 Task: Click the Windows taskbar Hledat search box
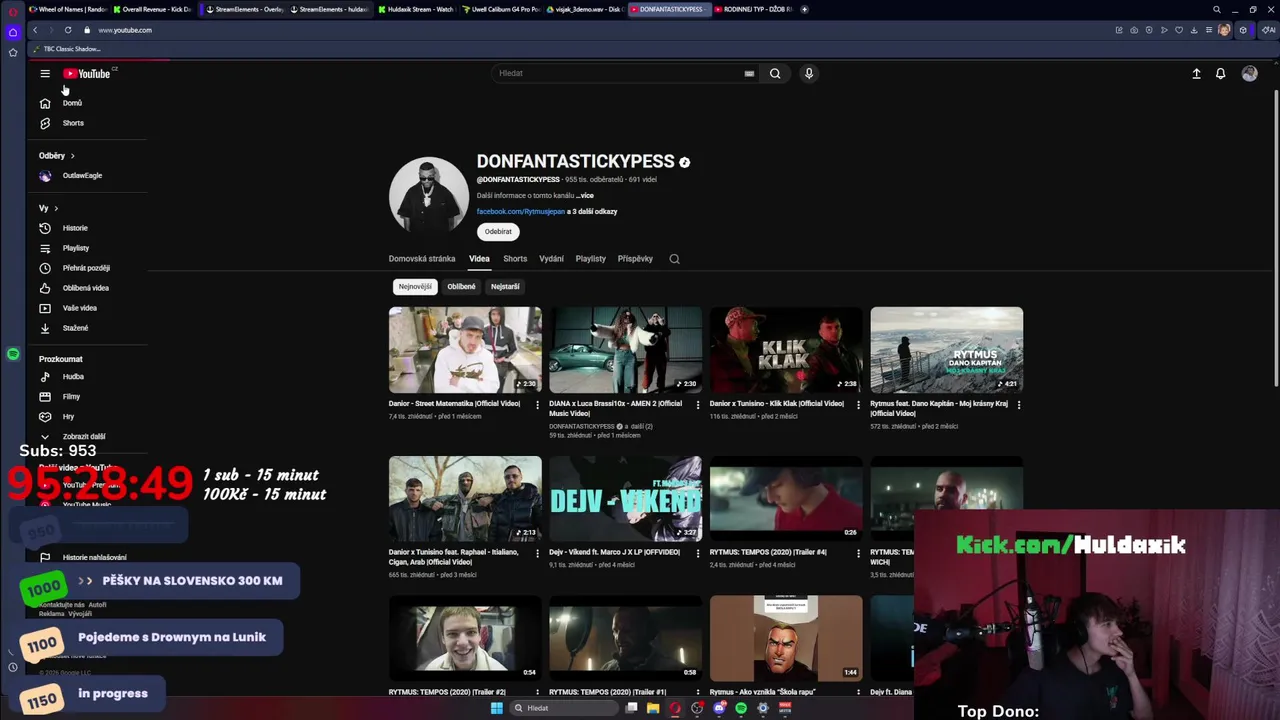point(563,708)
